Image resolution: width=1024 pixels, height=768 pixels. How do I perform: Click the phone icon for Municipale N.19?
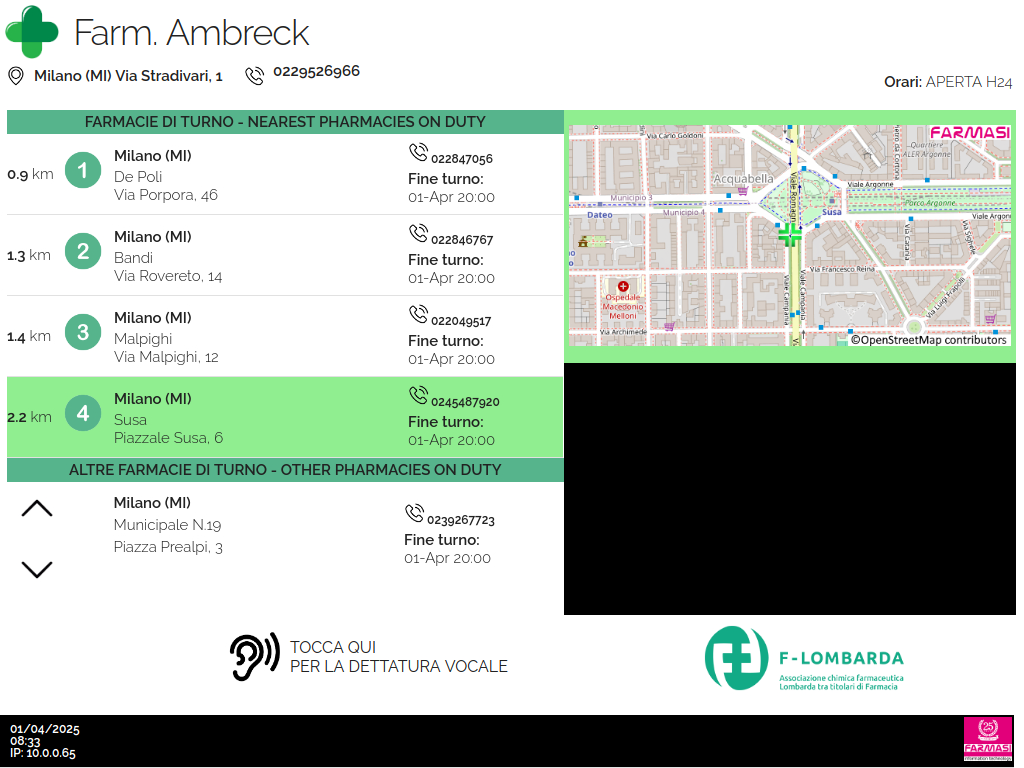tap(414, 513)
